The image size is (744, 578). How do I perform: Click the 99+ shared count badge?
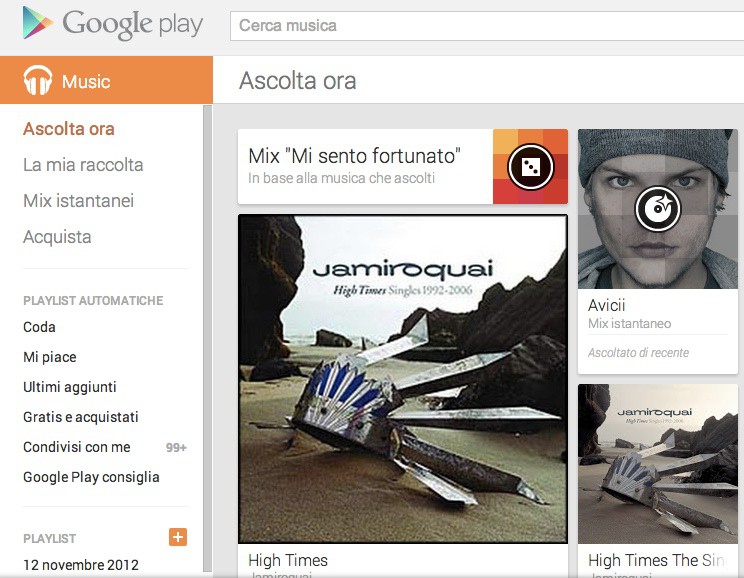click(x=176, y=447)
